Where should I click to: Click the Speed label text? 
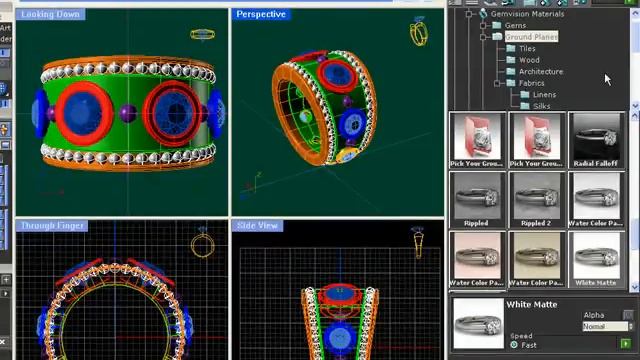(521, 336)
